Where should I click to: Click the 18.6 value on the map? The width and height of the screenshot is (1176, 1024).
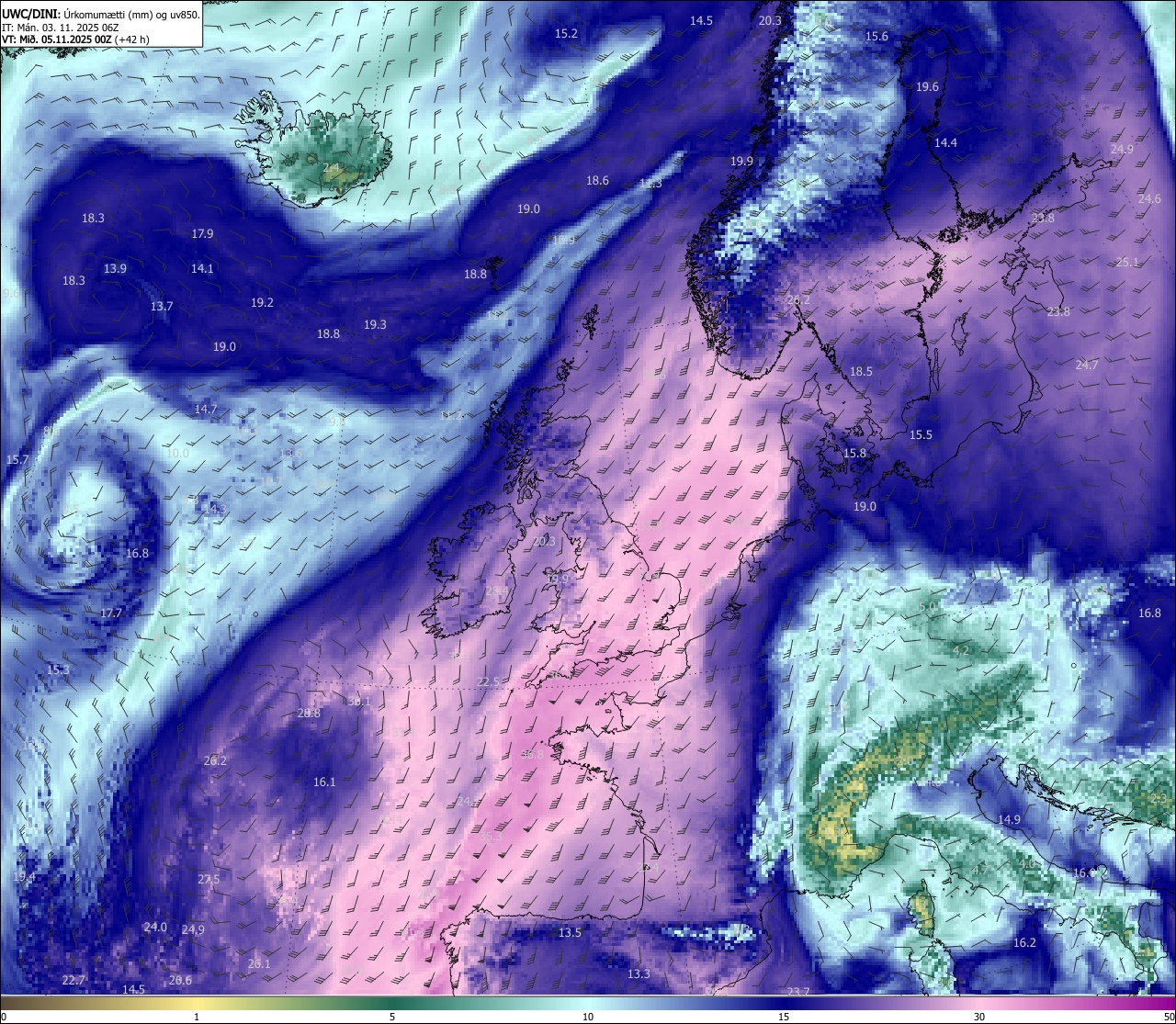coord(597,181)
